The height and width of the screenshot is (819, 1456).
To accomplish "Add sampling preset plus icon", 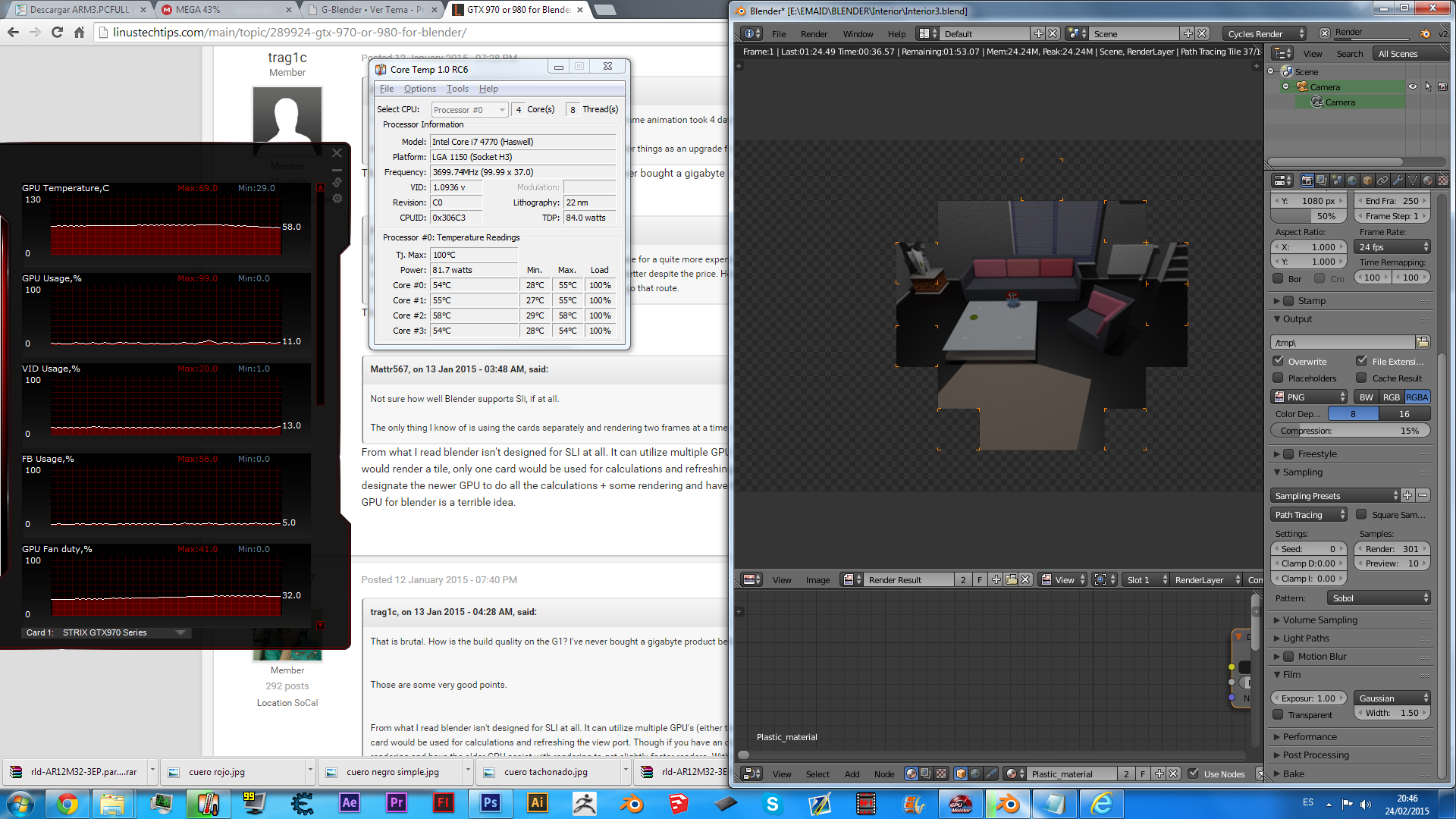I will (x=1407, y=495).
